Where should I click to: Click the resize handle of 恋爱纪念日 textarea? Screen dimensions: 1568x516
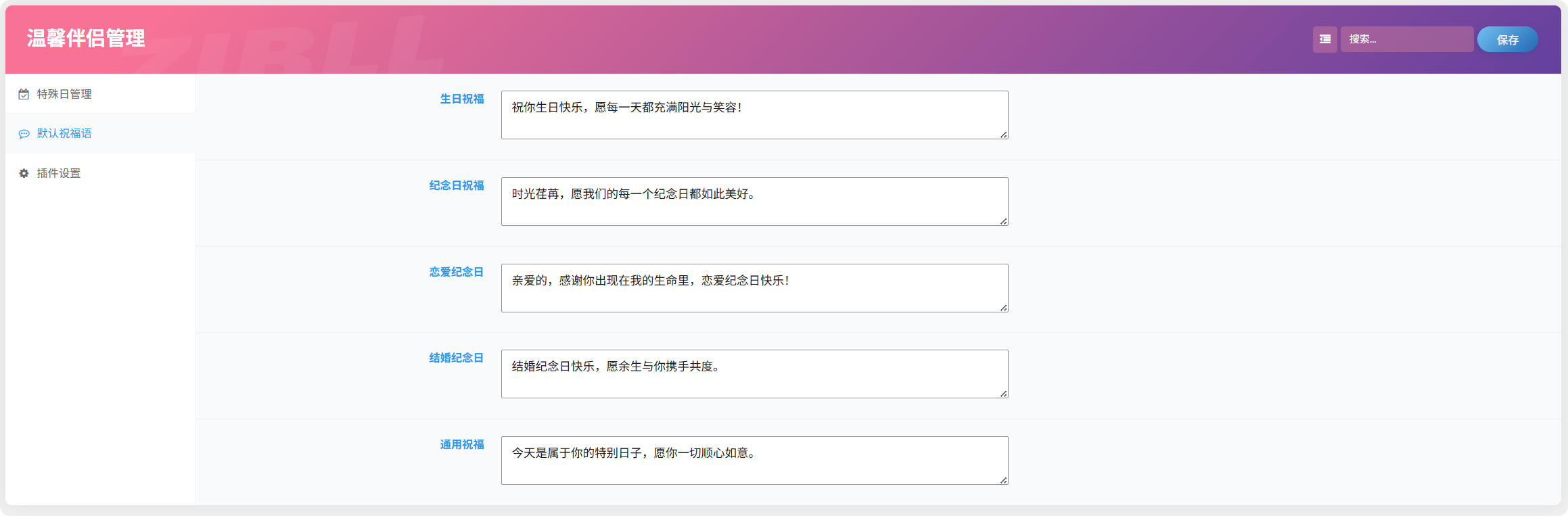coord(1004,308)
